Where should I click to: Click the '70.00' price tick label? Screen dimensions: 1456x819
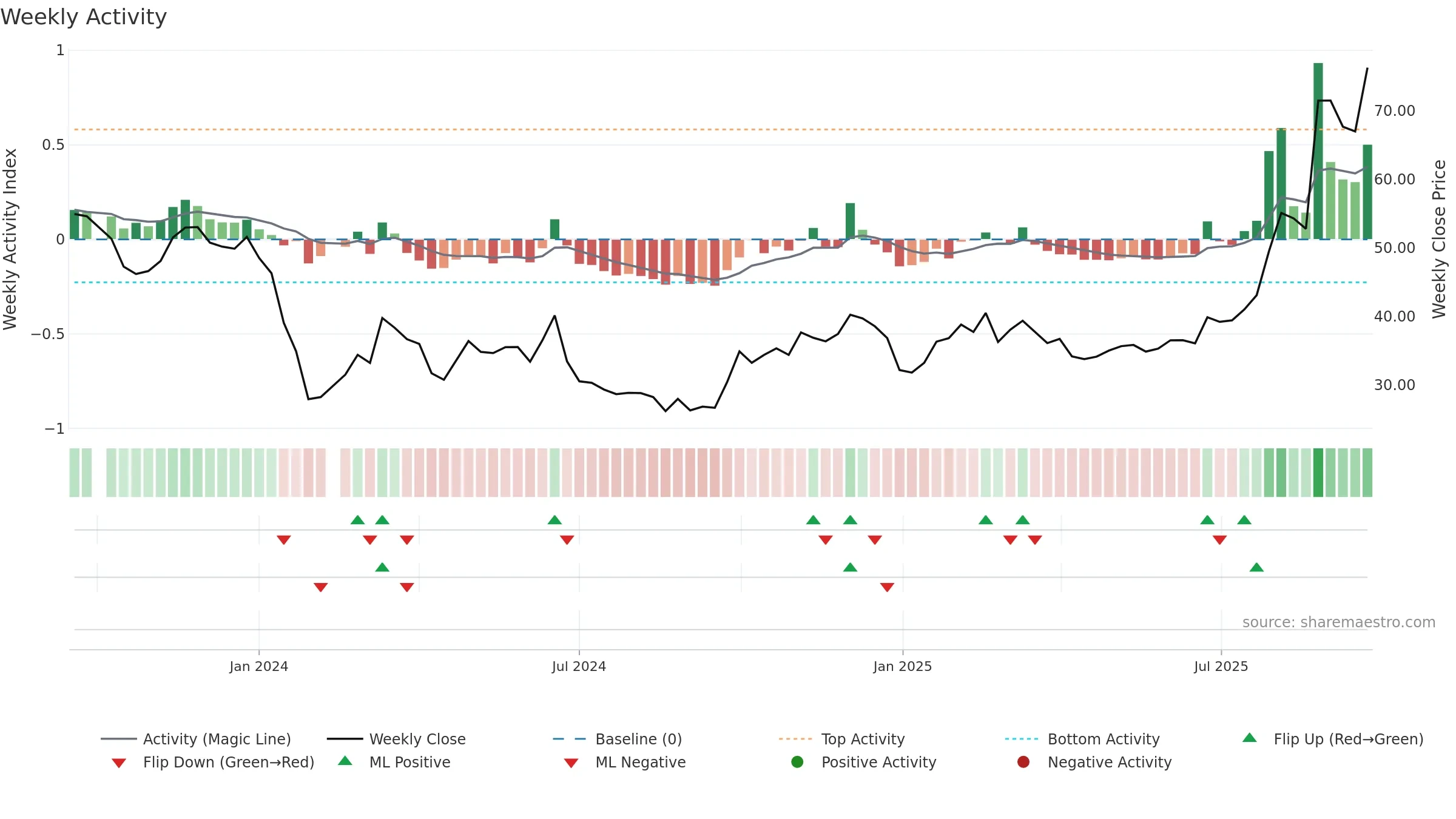1394,110
